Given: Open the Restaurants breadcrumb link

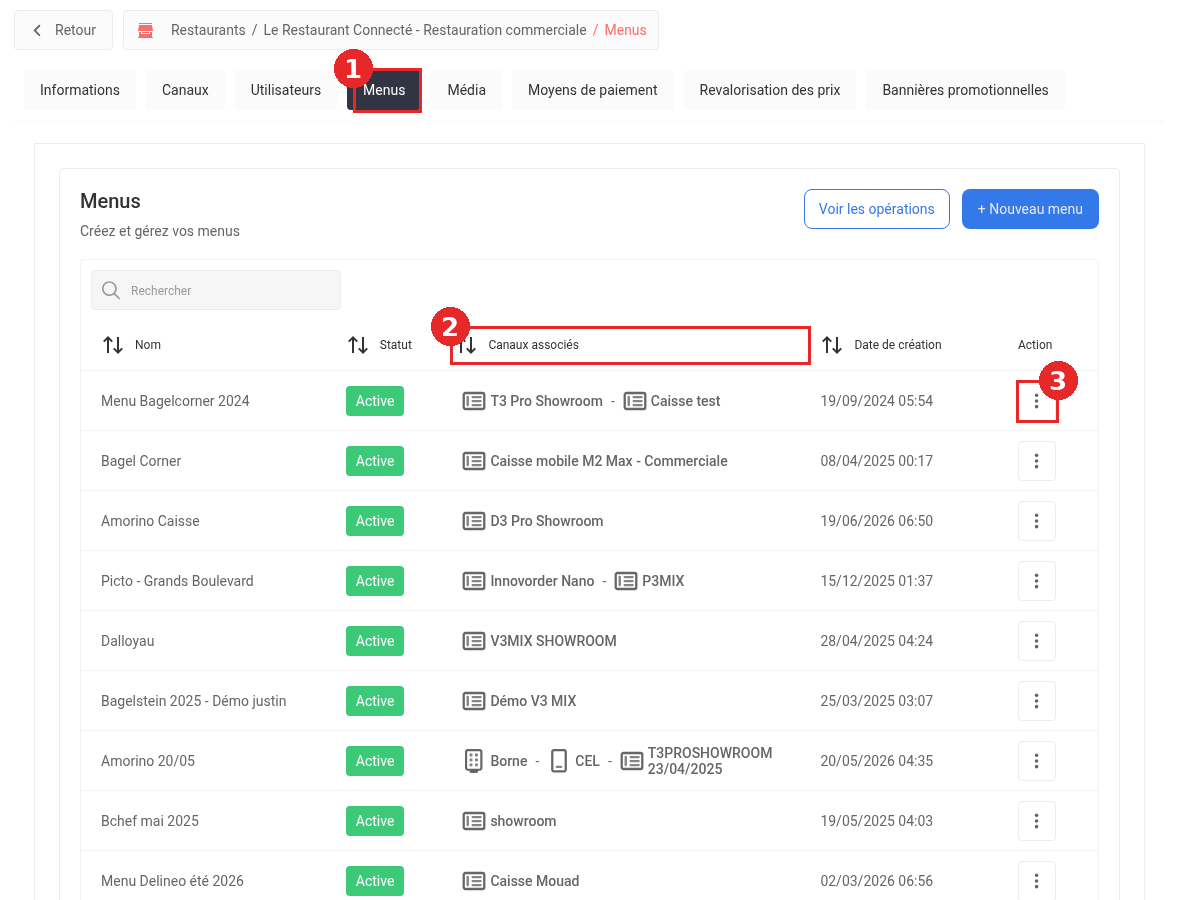Looking at the screenshot, I should tap(208, 30).
